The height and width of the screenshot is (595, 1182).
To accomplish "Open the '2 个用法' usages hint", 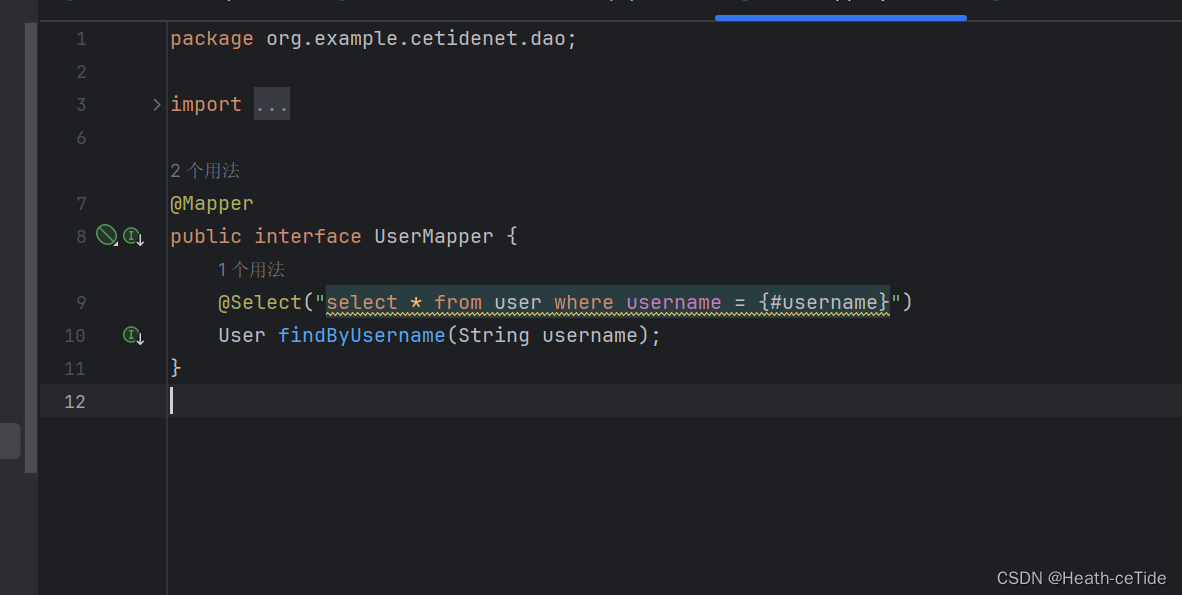I will pyautogui.click(x=205, y=170).
